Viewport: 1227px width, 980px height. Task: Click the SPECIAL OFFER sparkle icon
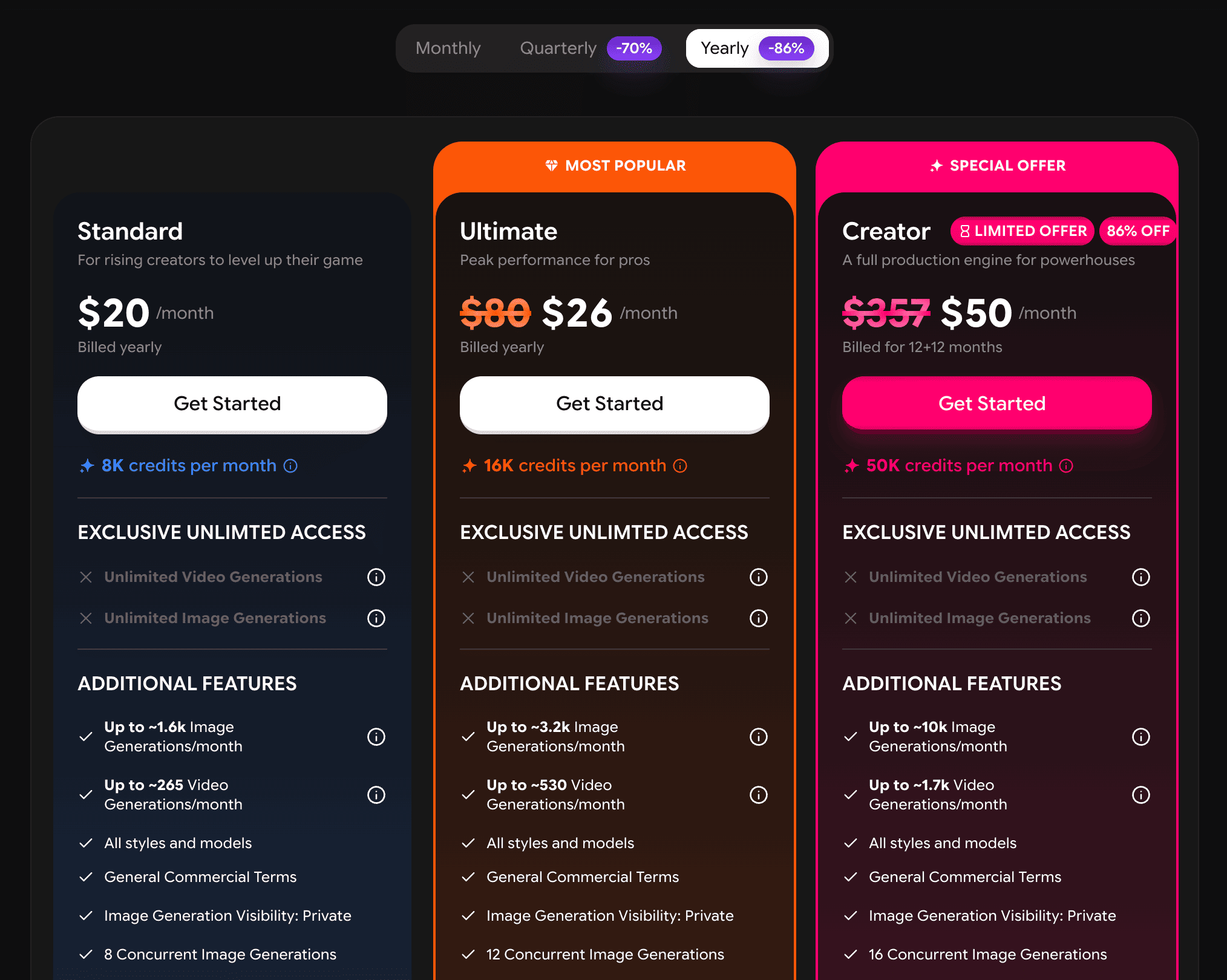(936, 166)
